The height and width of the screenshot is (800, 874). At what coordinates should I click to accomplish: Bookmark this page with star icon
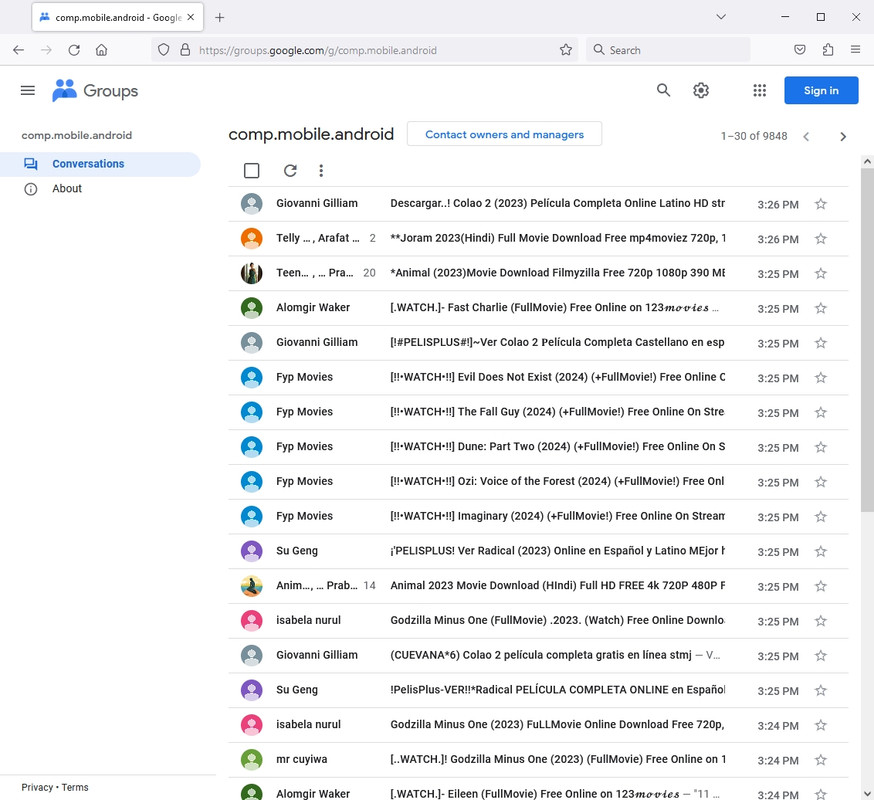566,50
